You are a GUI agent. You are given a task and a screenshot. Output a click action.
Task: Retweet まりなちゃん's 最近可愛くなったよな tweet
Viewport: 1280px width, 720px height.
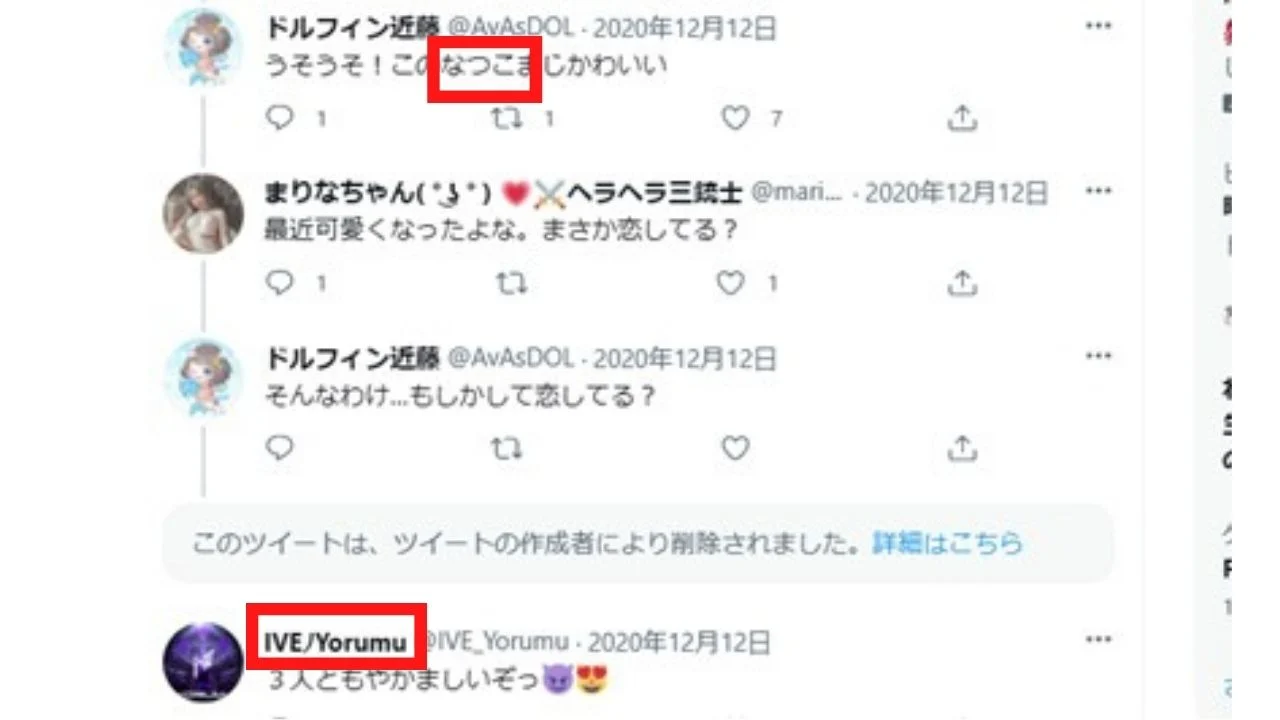pos(510,283)
